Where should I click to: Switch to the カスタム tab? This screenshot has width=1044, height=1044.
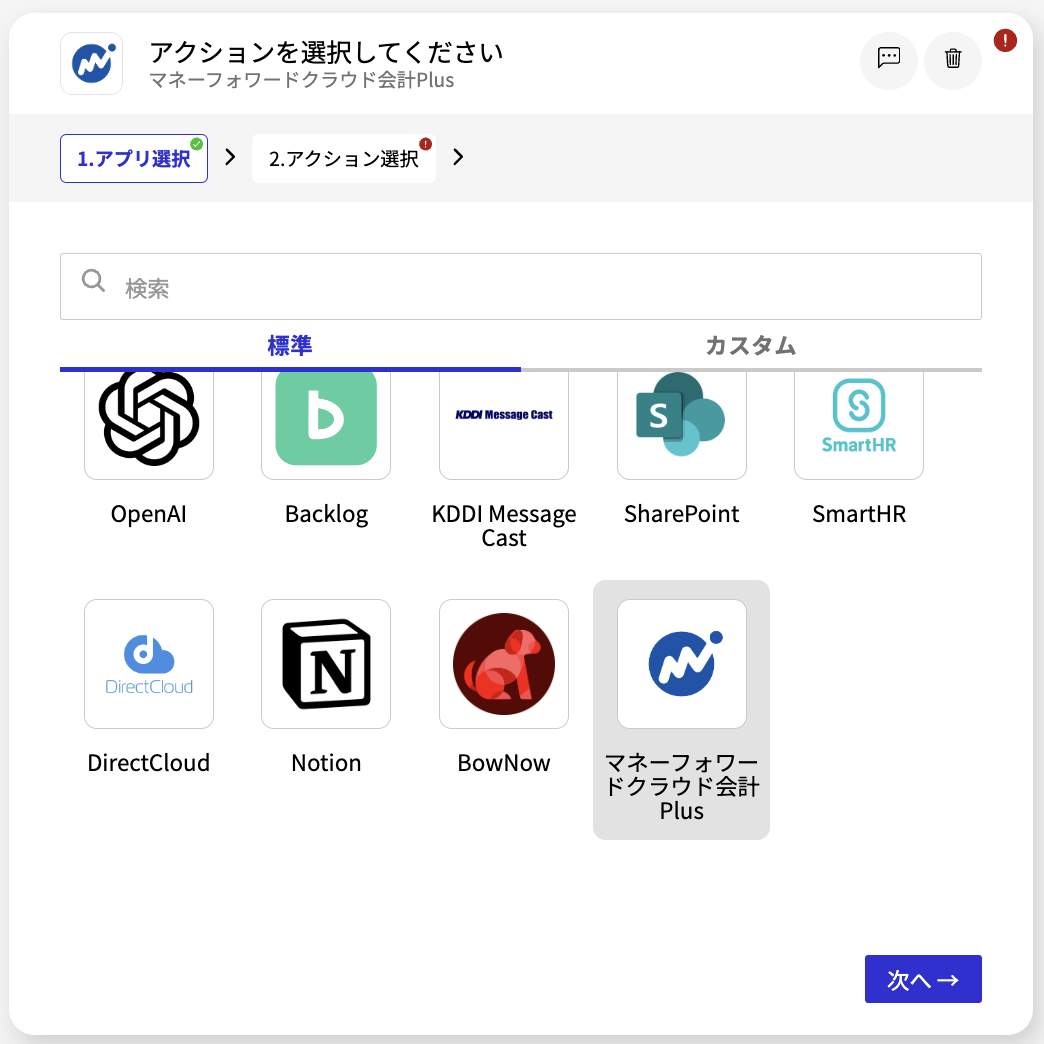[x=751, y=347]
